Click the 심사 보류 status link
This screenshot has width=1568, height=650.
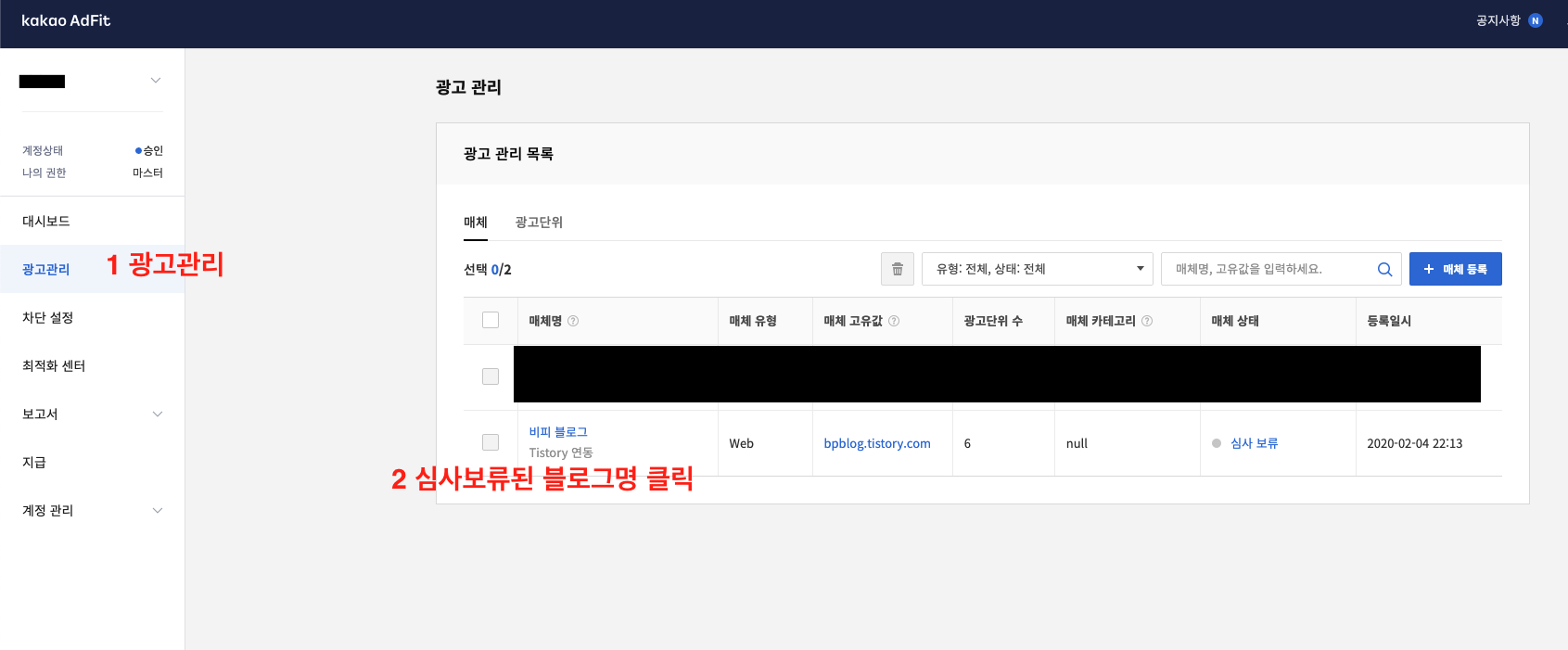pyautogui.click(x=1254, y=443)
